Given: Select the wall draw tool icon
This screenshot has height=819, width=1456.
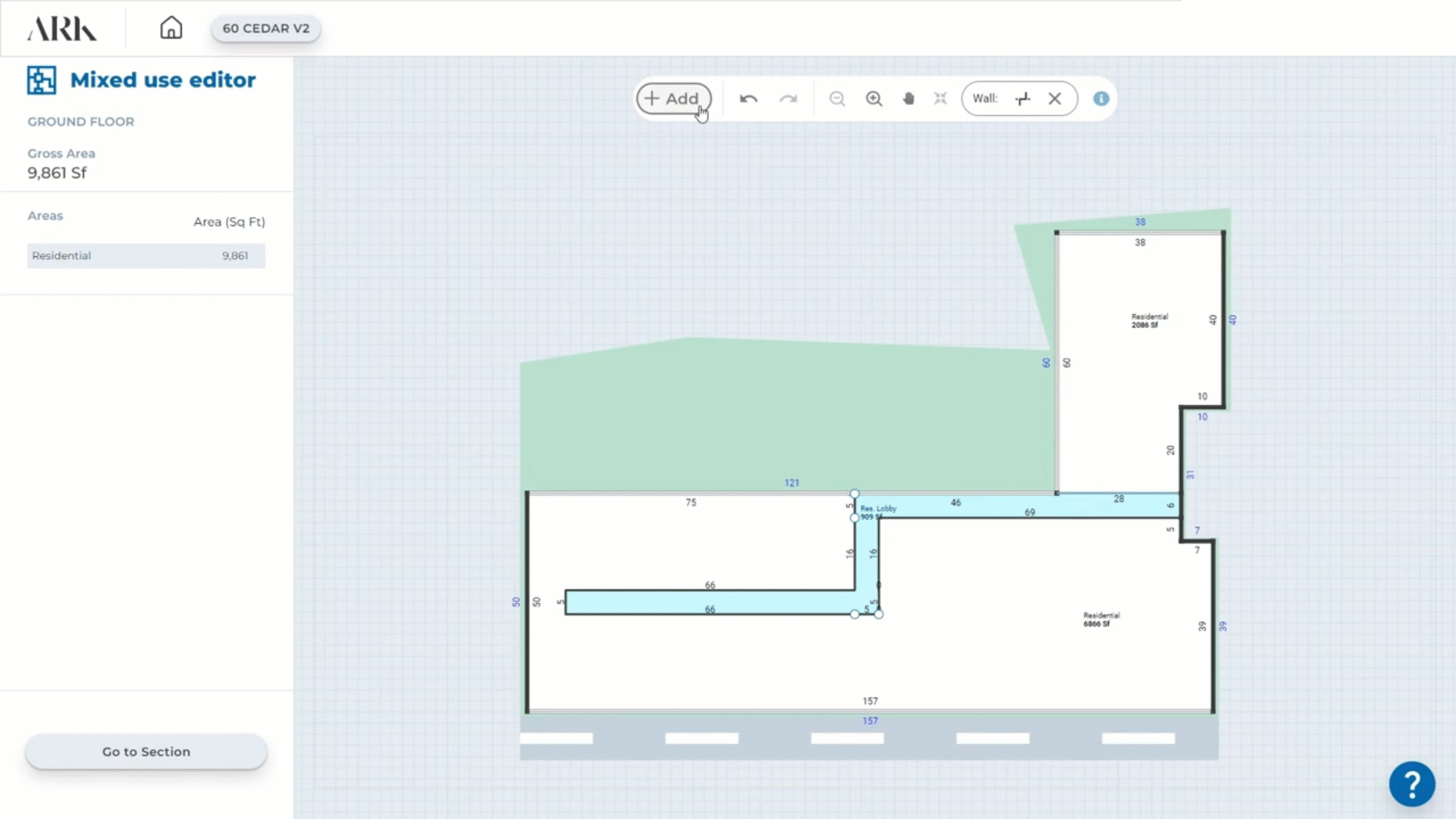Looking at the screenshot, I should pyautogui.click(x=1023, y=99).
